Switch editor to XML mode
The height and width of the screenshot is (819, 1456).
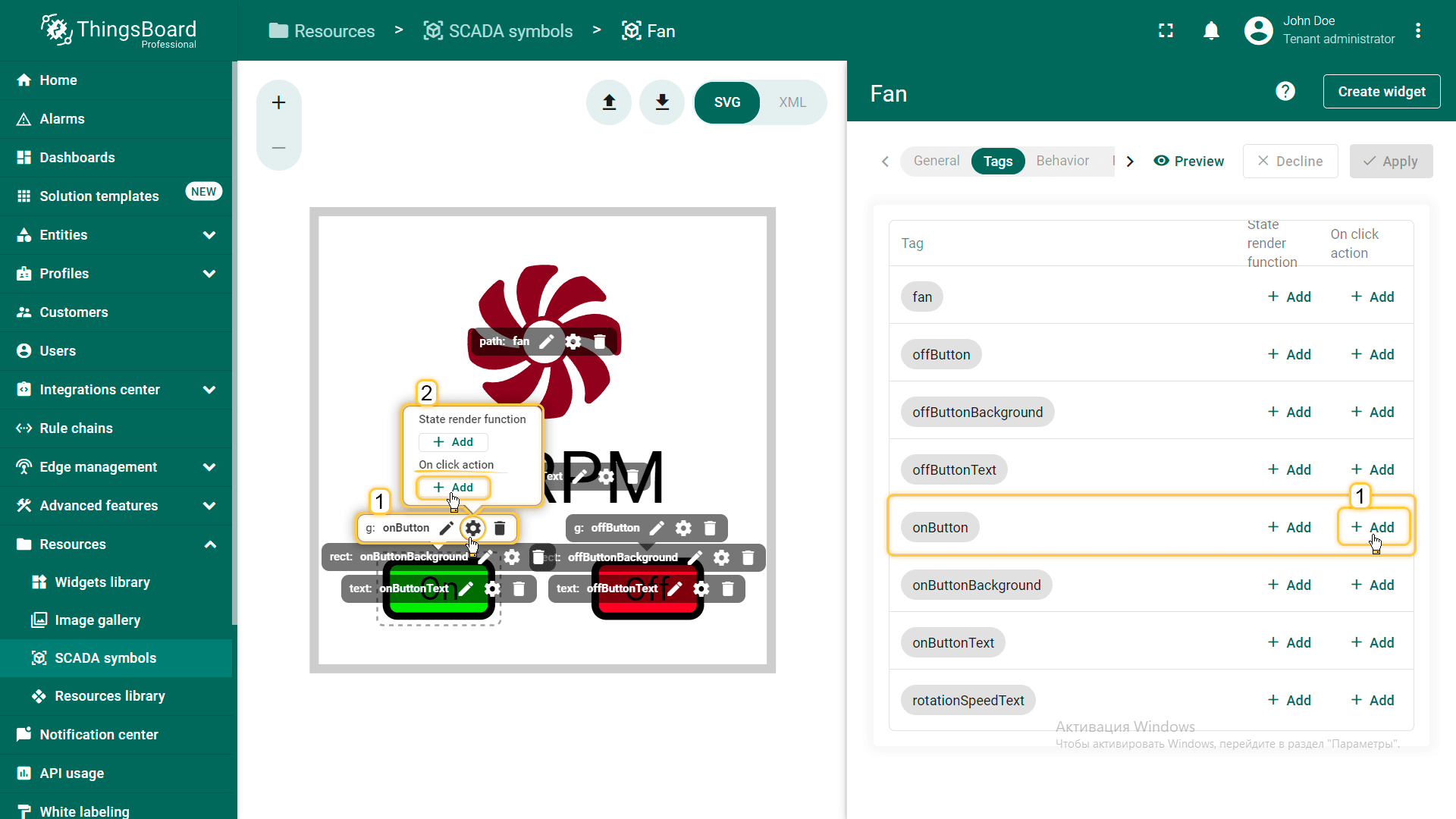pos(792,102)
